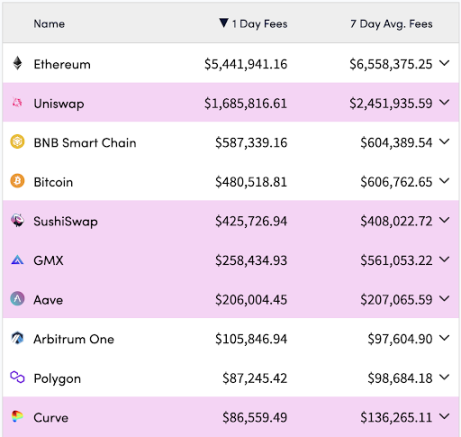Click the Aave ghost logo icon

coord(17,299)
